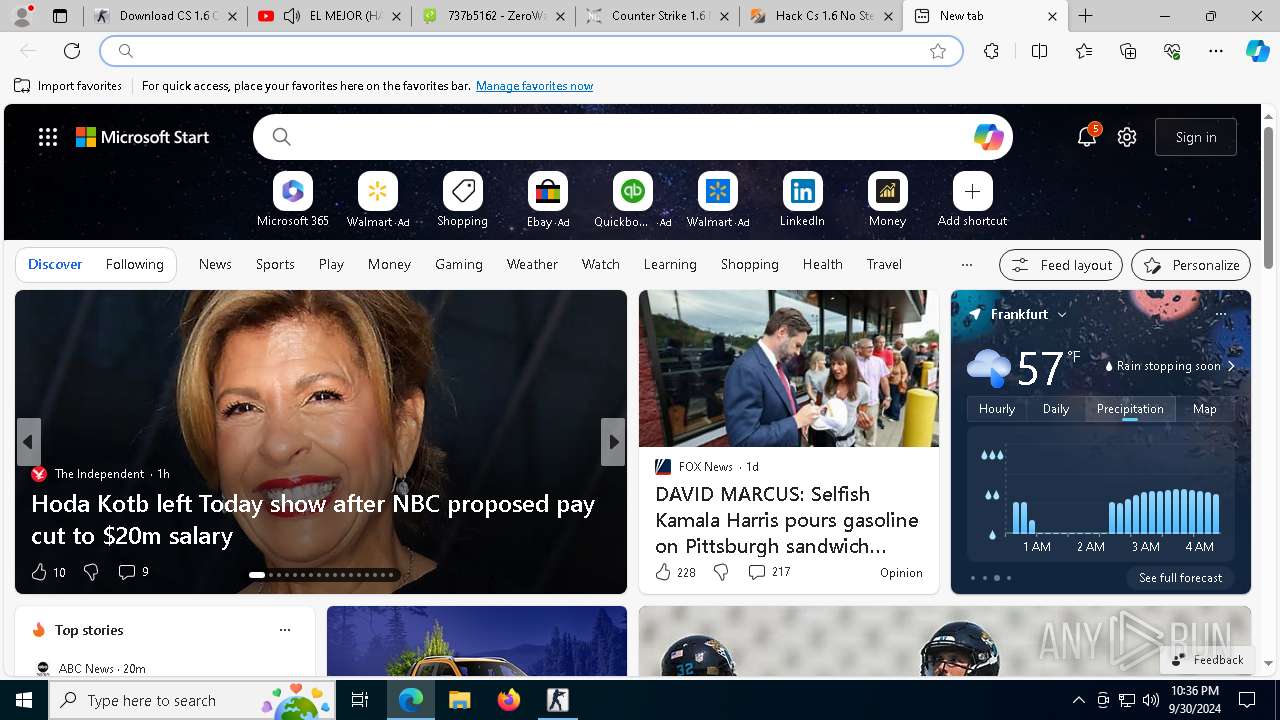Expand more feed categories ellipsis

966,265
